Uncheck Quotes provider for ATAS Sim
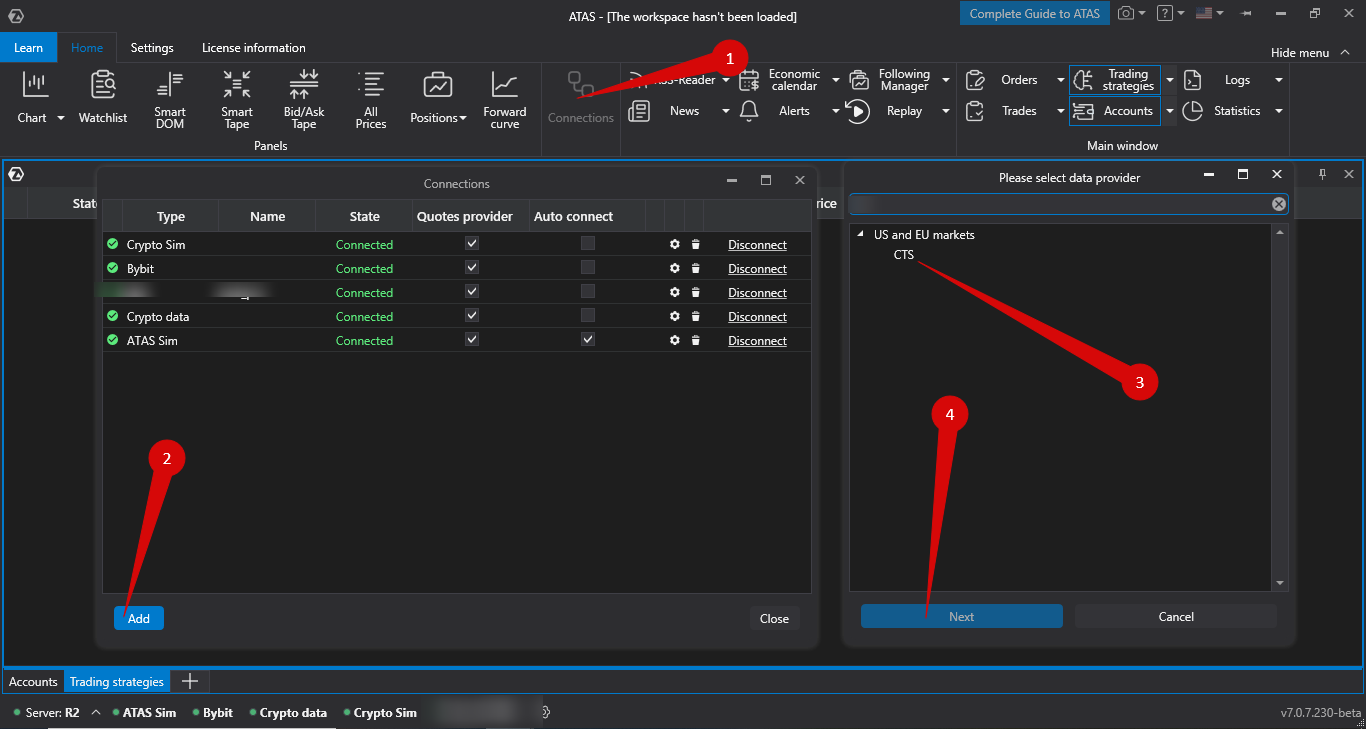The width and height of the screenshot is (1366, 729). click(x=472, y=339)
